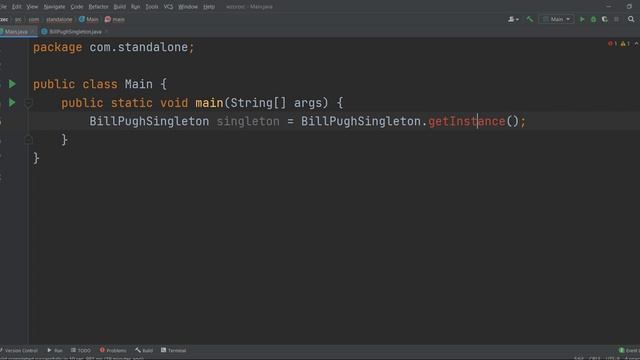
Task: Open the VCS menu
Action: [168, 7]
